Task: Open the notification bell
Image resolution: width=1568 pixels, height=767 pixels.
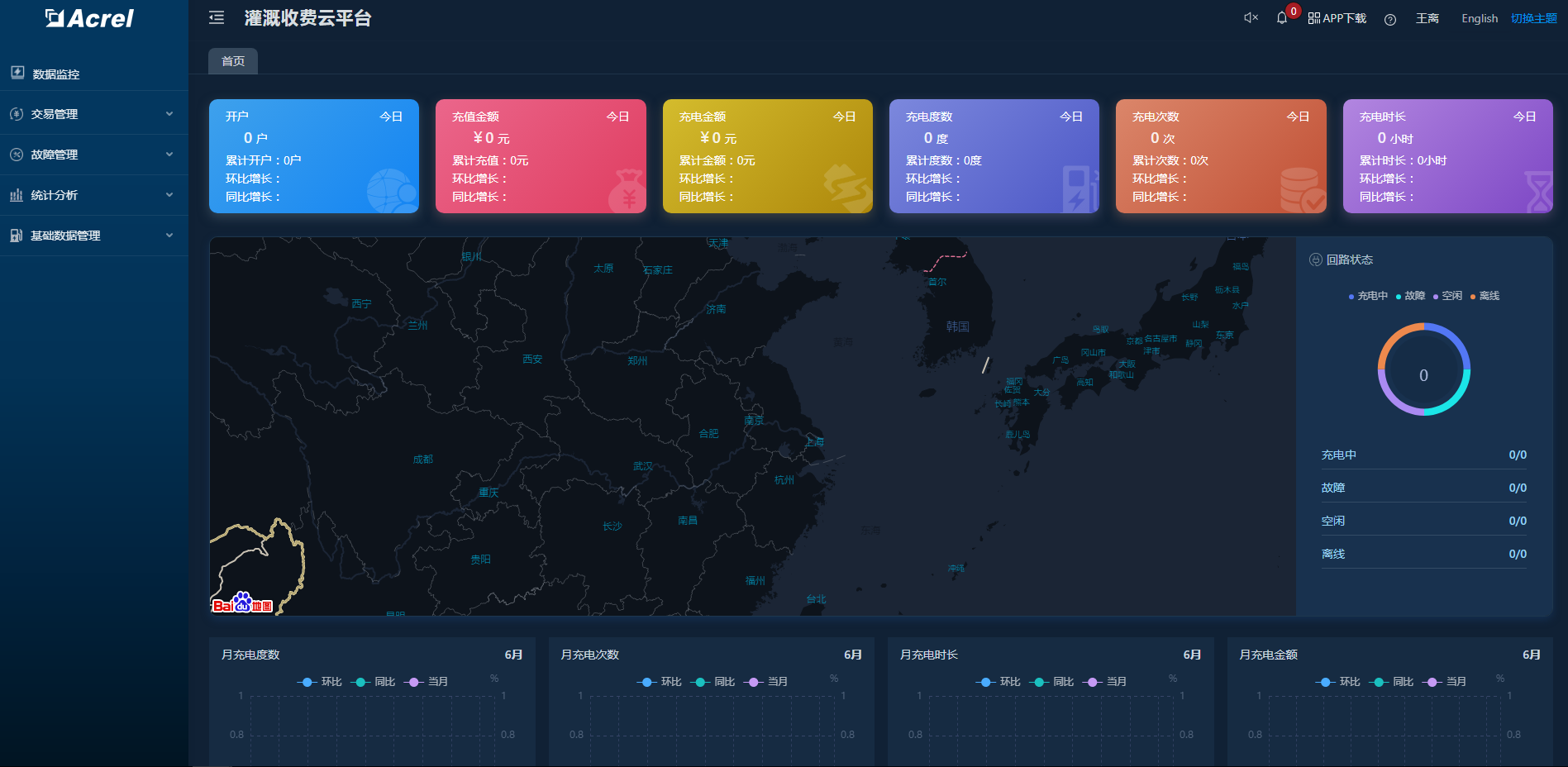Action: pos(1282,17)
